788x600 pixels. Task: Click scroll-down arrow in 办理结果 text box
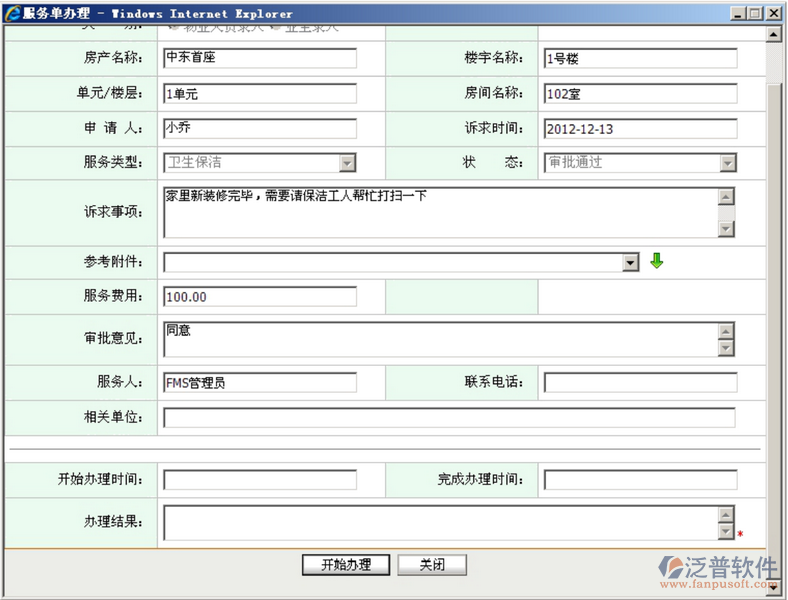pyautogui.click(x=726, y=532)
